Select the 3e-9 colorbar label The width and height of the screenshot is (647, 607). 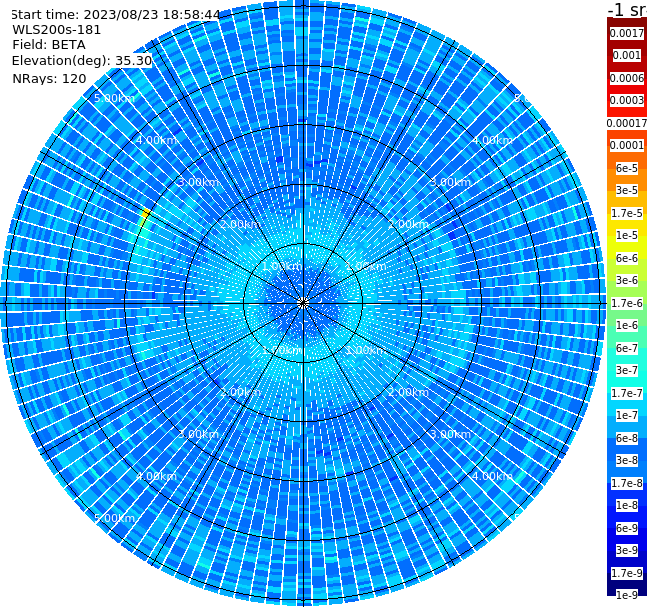pos(627,550)
